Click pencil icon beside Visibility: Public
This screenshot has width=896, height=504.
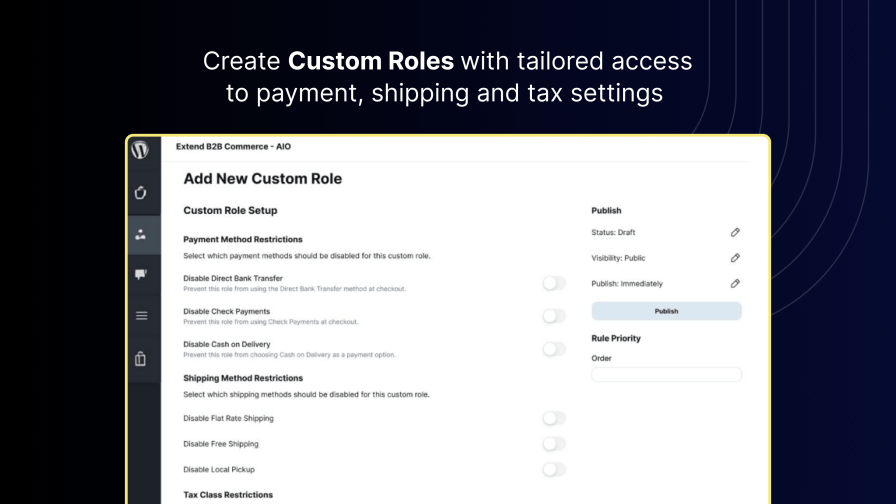coord(735,258)
